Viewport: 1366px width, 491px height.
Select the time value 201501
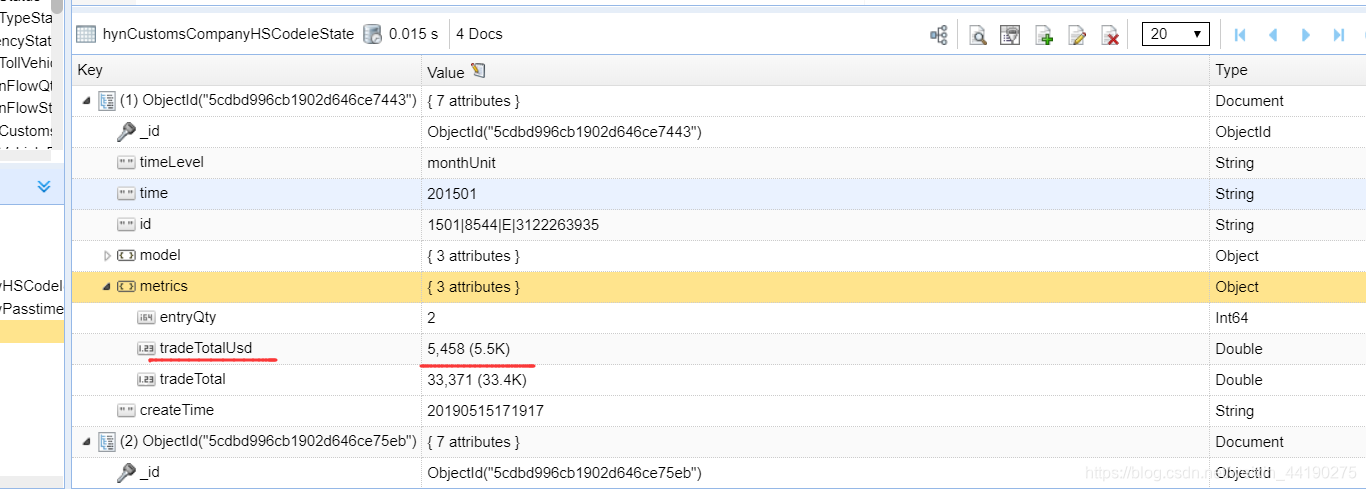451,194
